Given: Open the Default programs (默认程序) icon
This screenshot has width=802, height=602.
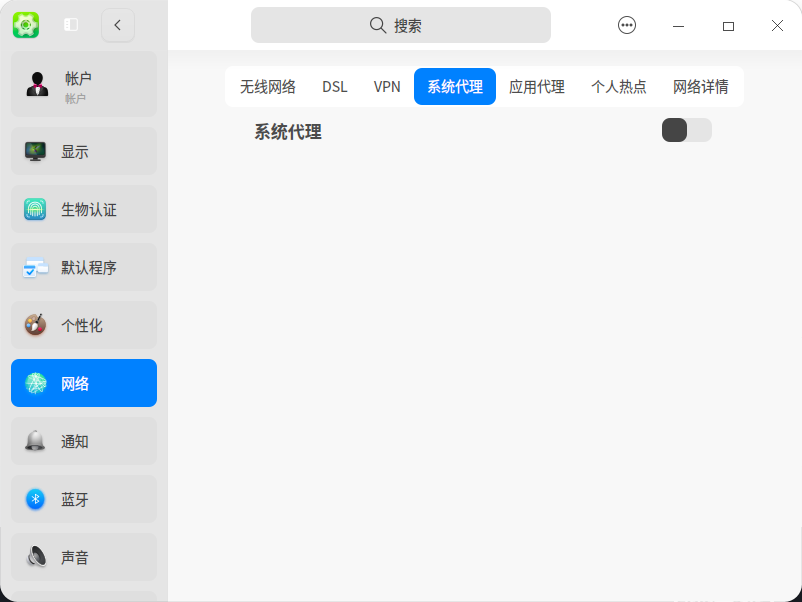Looking at the screenshot, I should coord(38,267).
